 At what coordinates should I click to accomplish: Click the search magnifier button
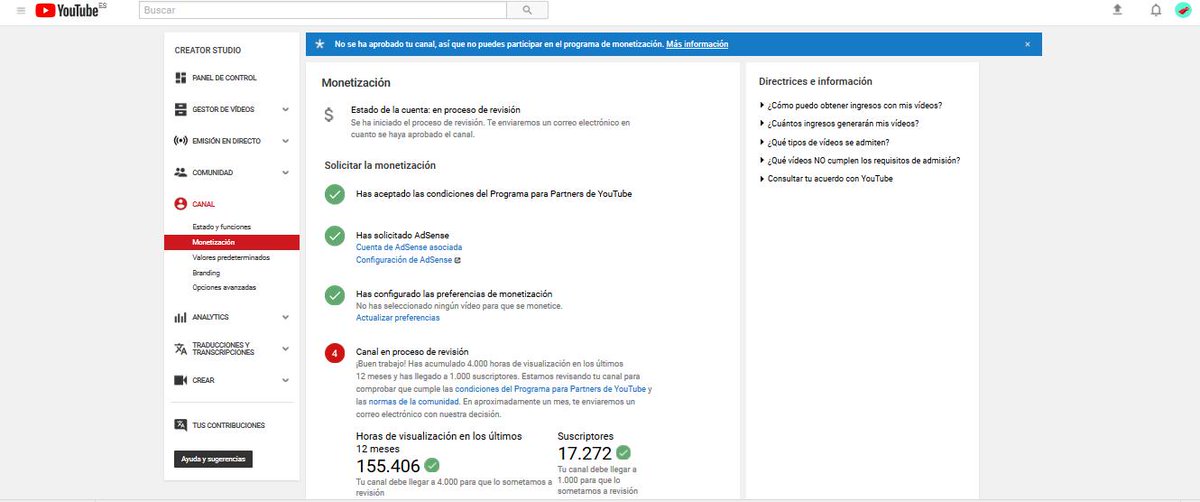click(527, 10)
